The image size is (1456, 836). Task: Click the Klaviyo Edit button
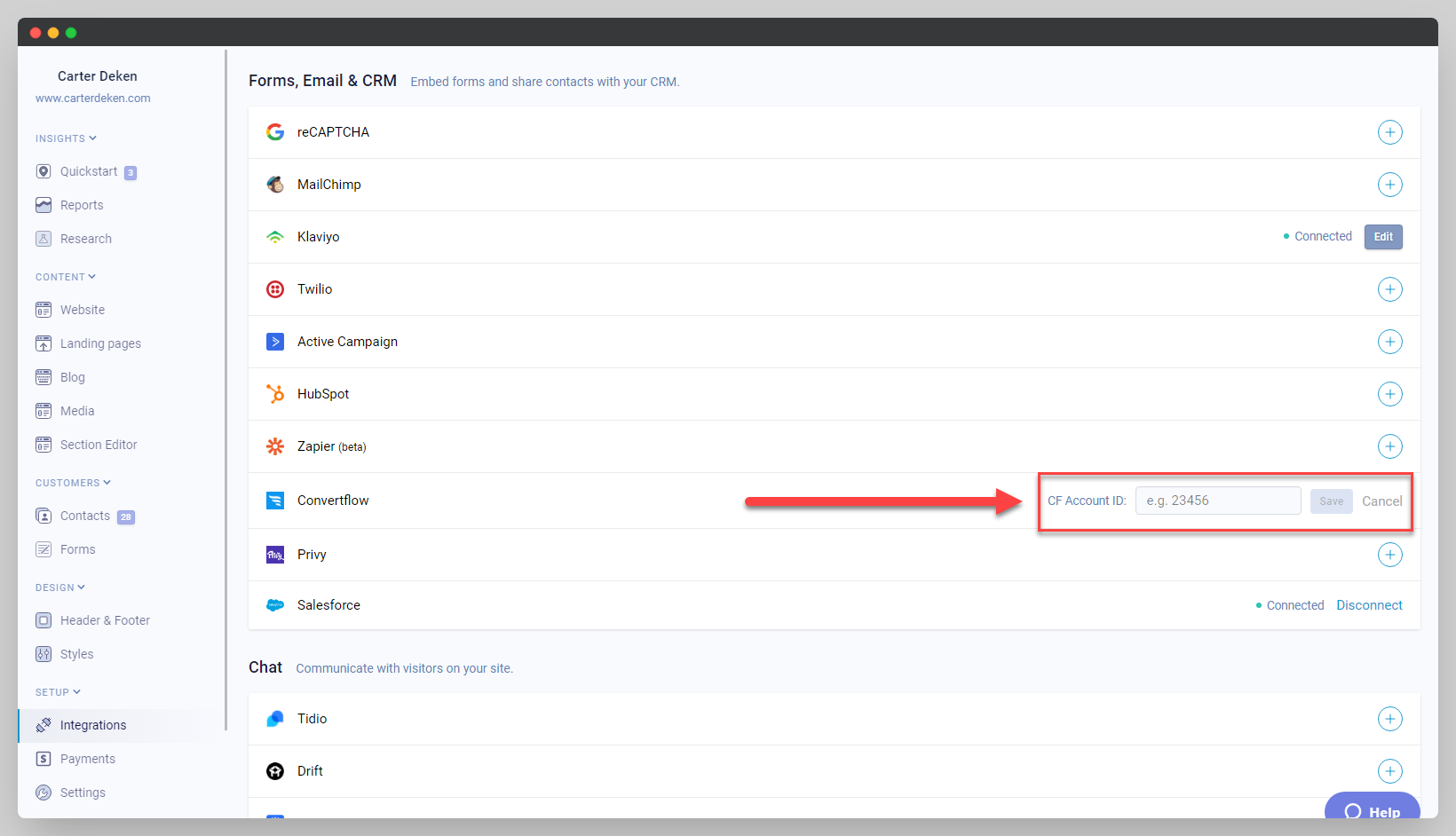(x=1383, y=237)
